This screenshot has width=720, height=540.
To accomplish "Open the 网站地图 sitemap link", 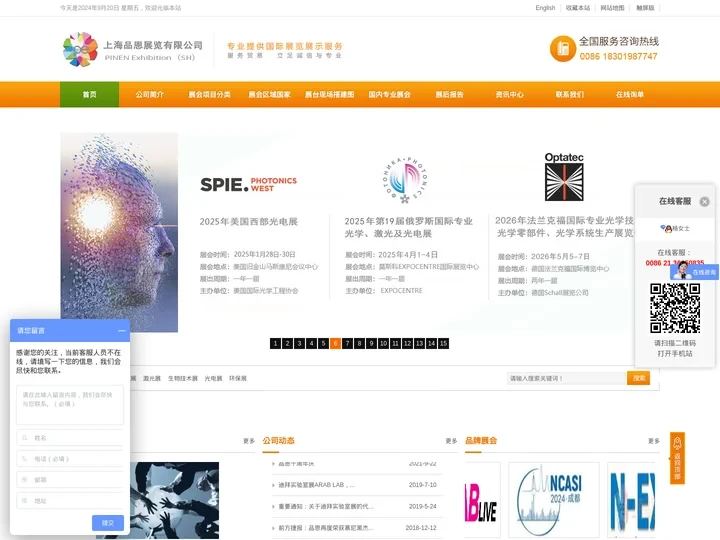I will click(612, 8).
